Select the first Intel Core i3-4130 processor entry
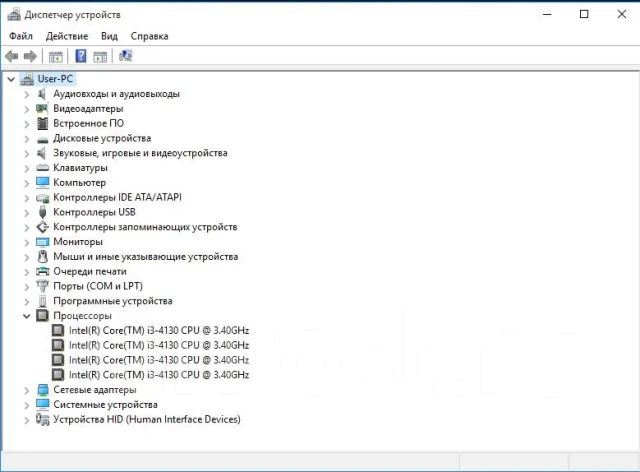640x472 pixels. (159, 330)
